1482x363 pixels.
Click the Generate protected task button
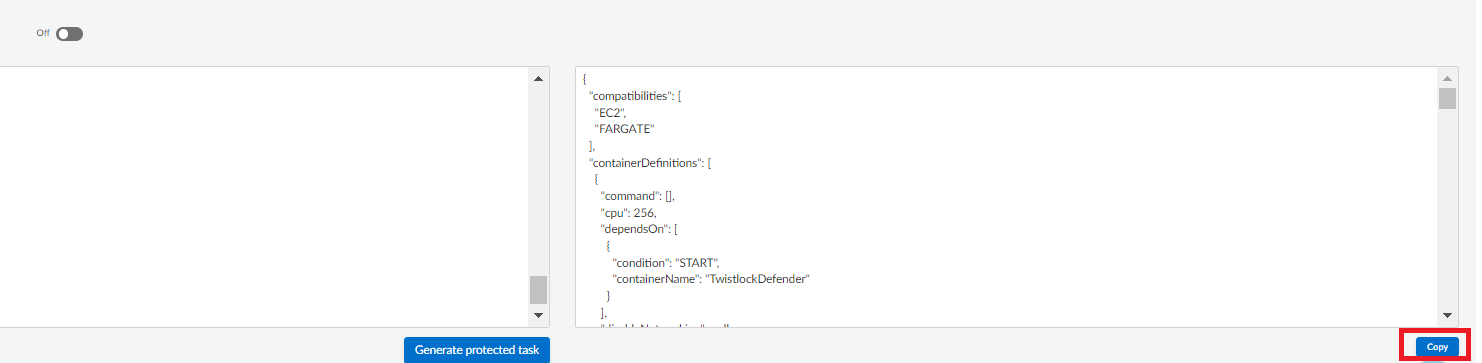[x=477, y=350]
